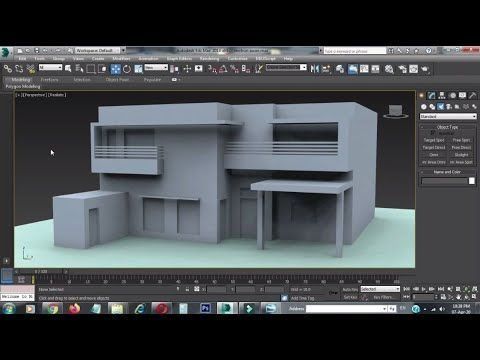Choose the Bind to Space Warp tool
The image size is (480, 360).
[30, 69]
